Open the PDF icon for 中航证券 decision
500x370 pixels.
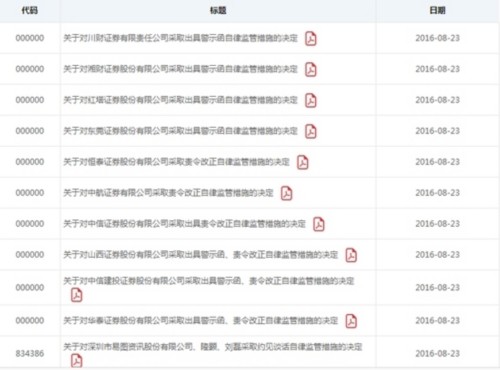[286, 193]
